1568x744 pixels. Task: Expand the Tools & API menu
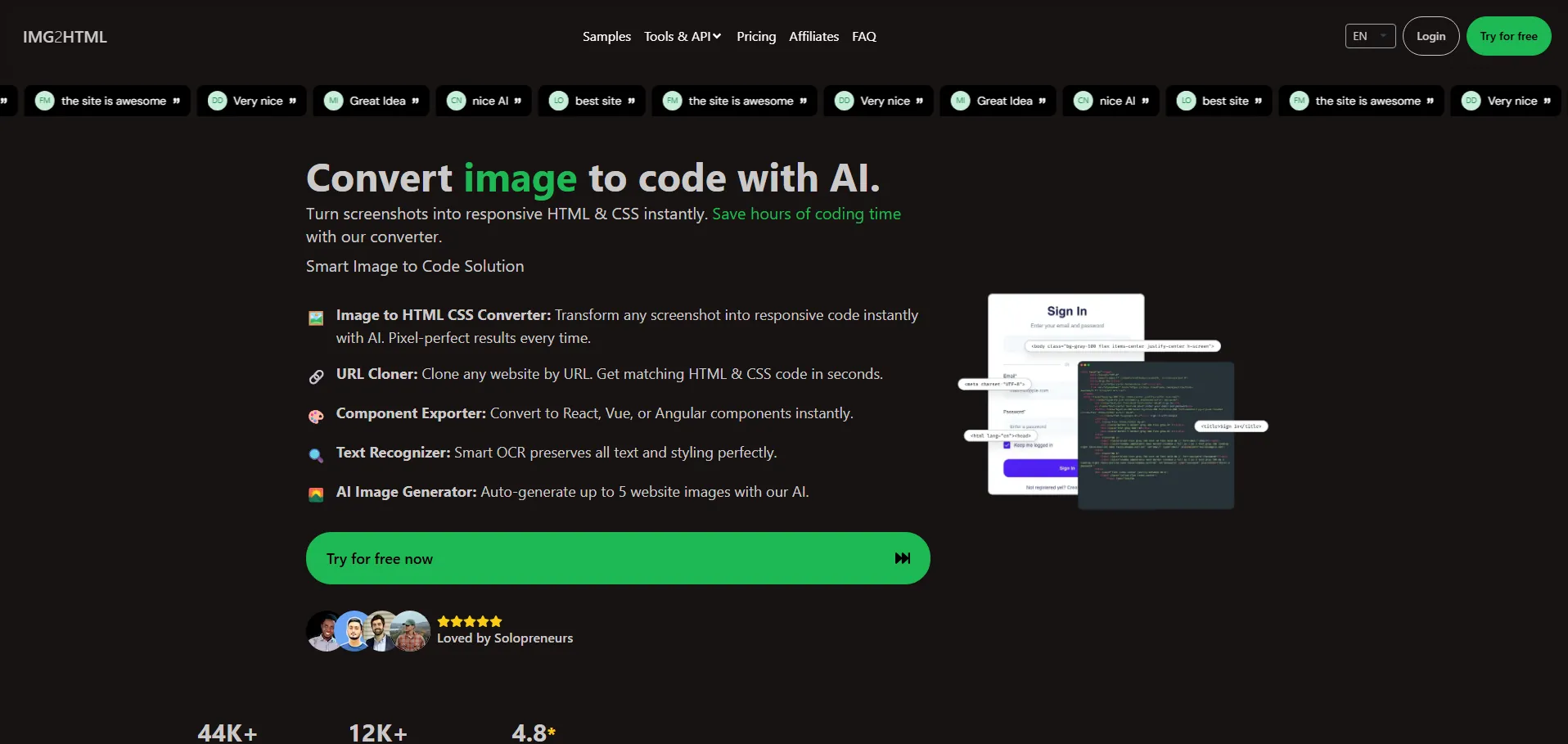[682, 37]
